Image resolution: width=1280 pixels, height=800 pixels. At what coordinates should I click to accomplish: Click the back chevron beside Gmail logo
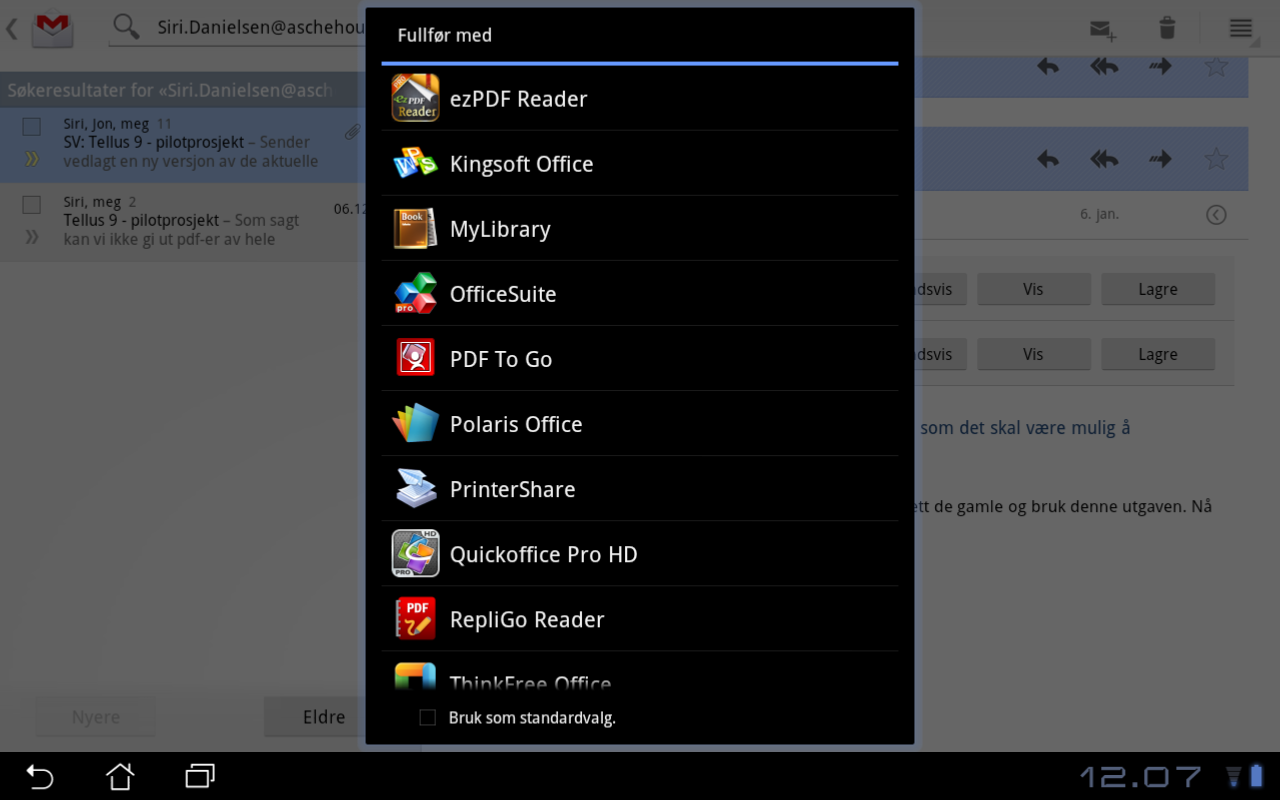(12, 28)
